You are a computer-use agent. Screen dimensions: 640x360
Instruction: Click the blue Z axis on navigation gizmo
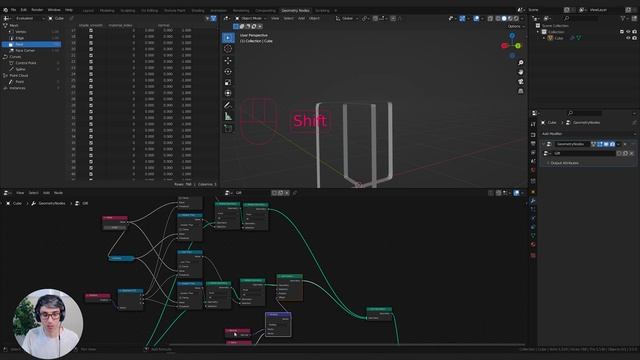tap(512, 36)
